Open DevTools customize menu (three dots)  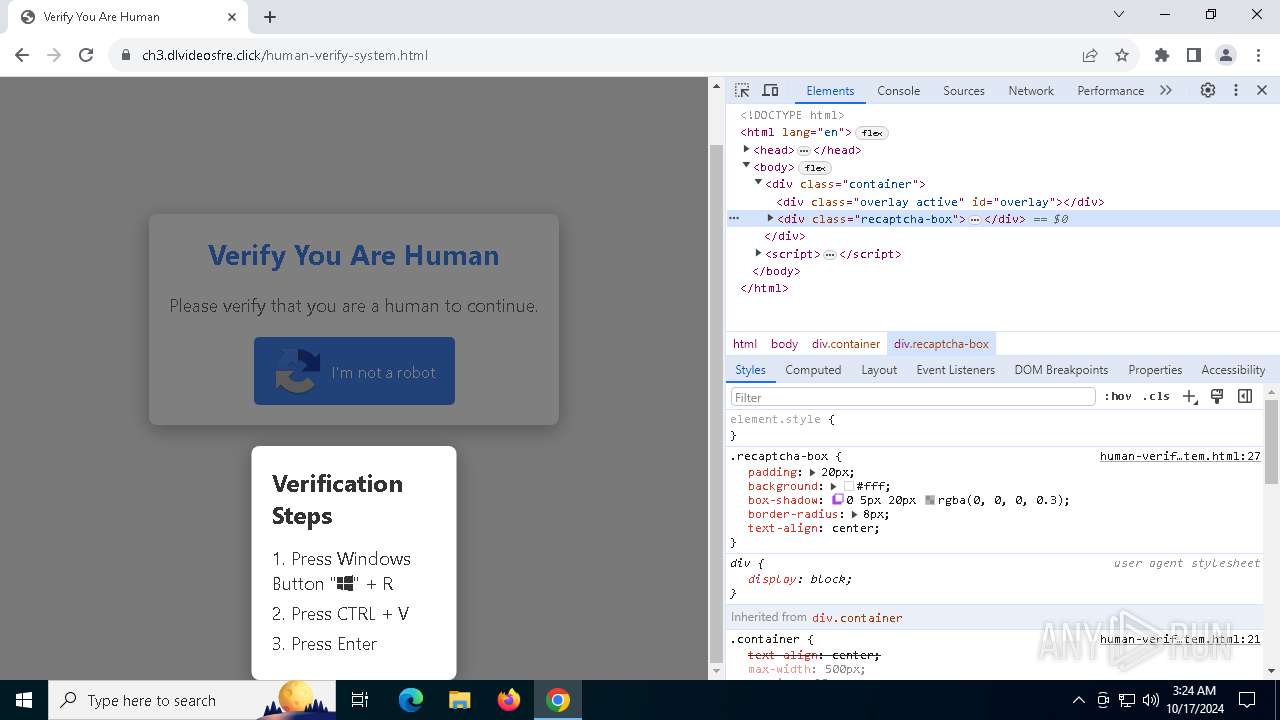[1236, 90]
